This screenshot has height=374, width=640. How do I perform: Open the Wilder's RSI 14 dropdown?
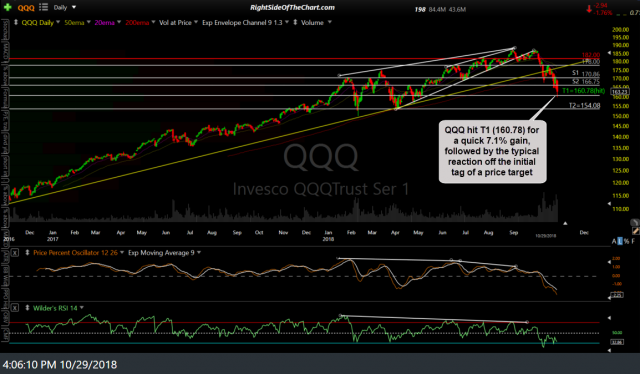82,308
